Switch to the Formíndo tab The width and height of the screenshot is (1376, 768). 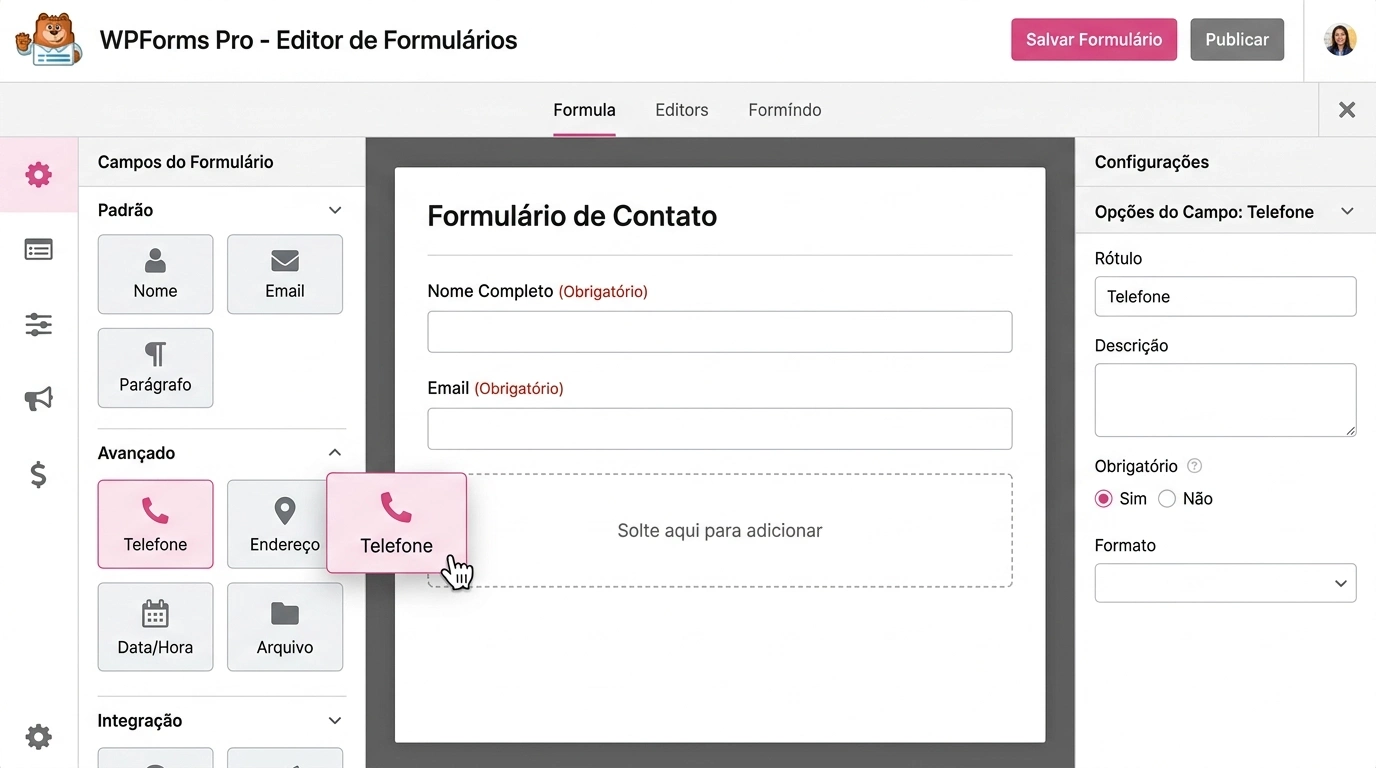[x=785, y=110]
